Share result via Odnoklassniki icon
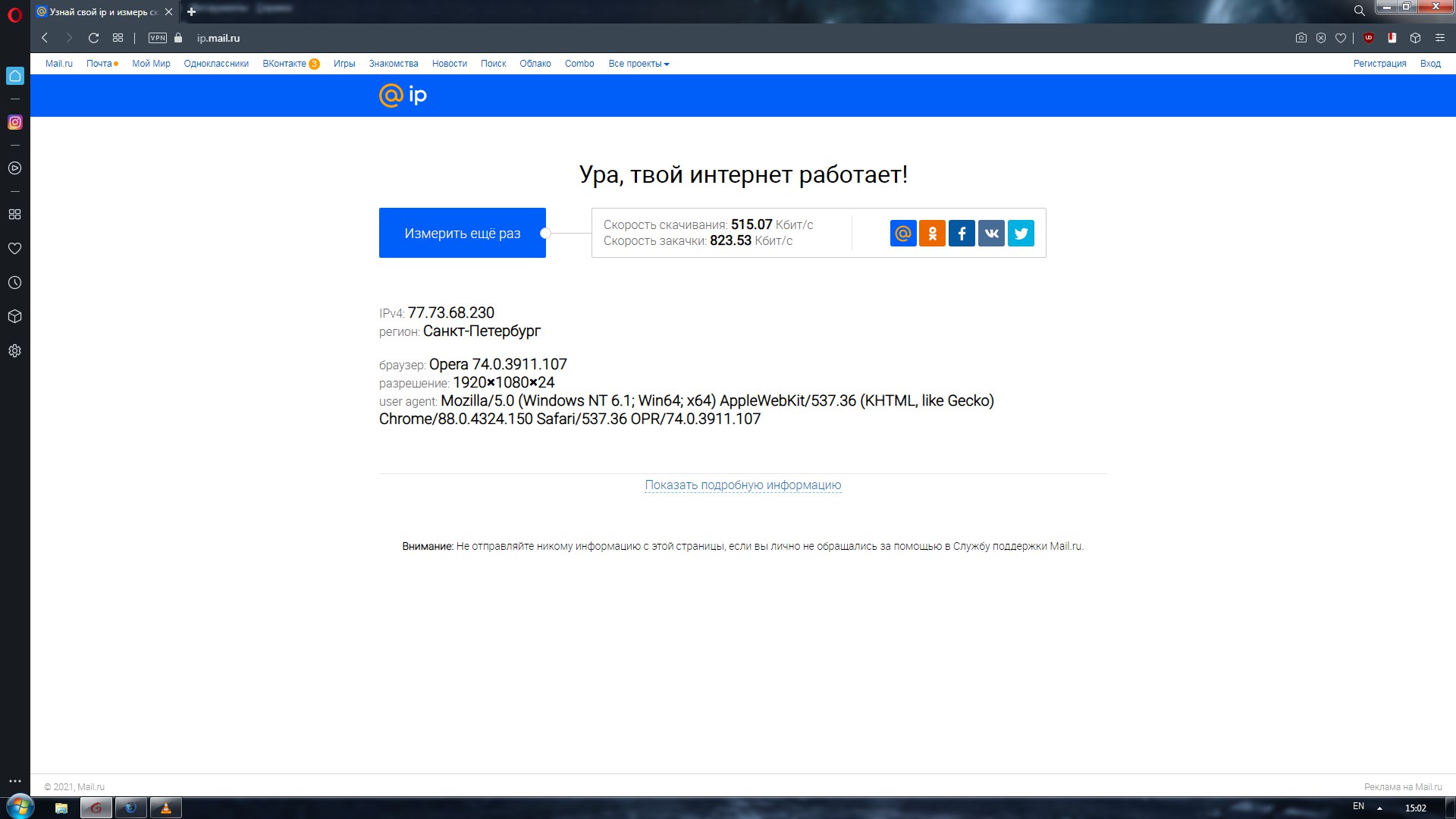The width and height of the screenshot is (1456, 819). [932, 234]
